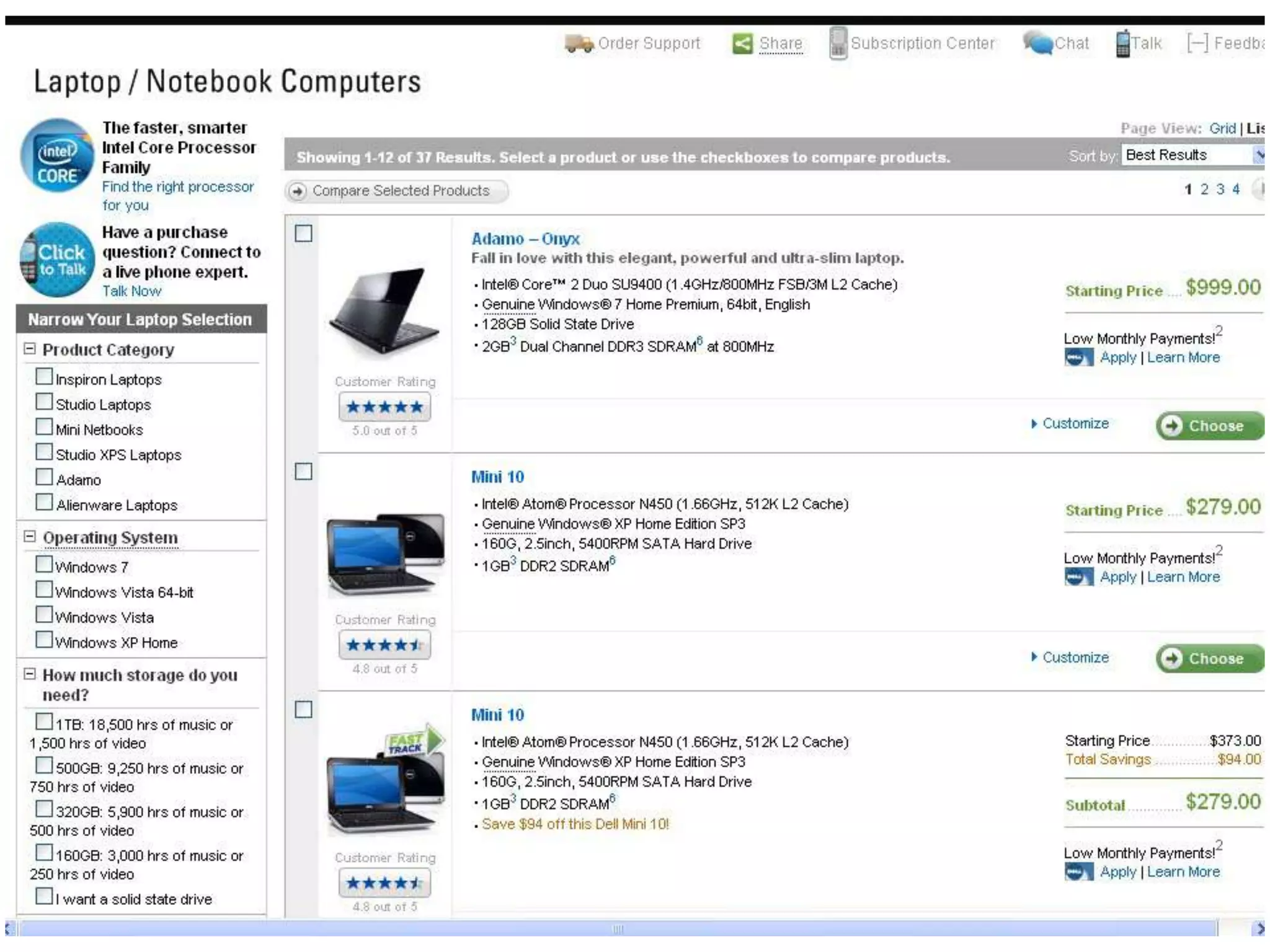The image size is (1270, 952).
Task: Click the horizontal scrollbar at bottom
Action: point(618,928)
